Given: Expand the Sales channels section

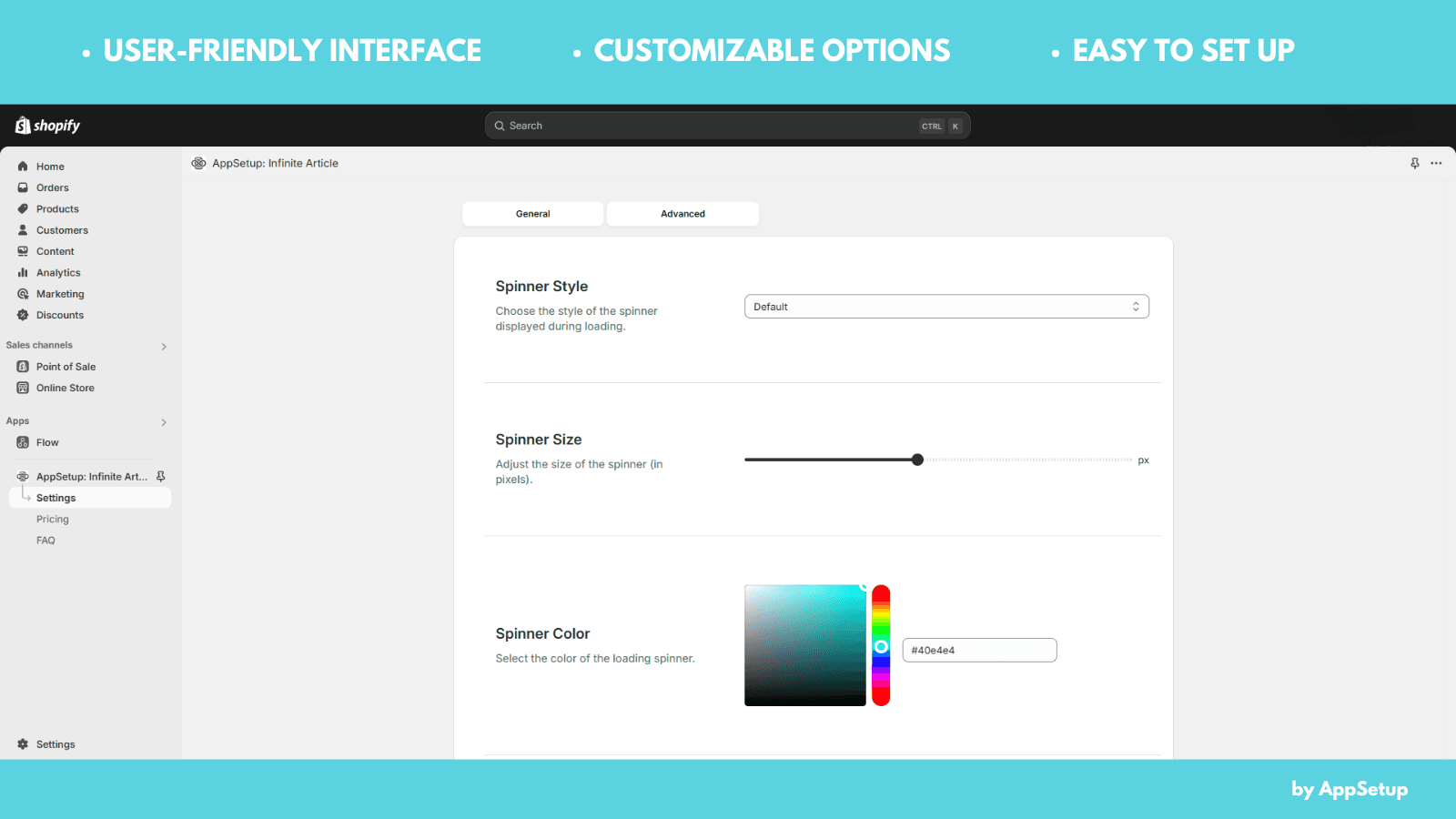Looking at the screenshot, I should point(164,347).
